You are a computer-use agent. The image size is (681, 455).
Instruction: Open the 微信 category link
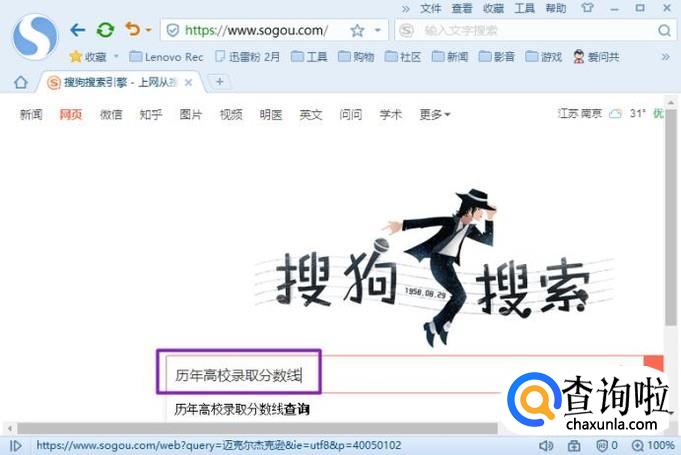click(x=111, y=114)
